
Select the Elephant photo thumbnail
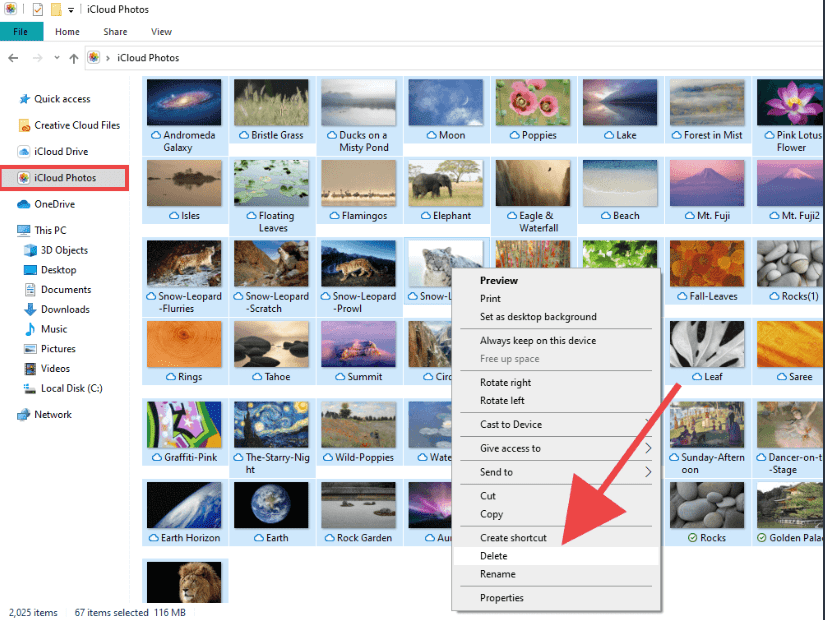point(446,183)
